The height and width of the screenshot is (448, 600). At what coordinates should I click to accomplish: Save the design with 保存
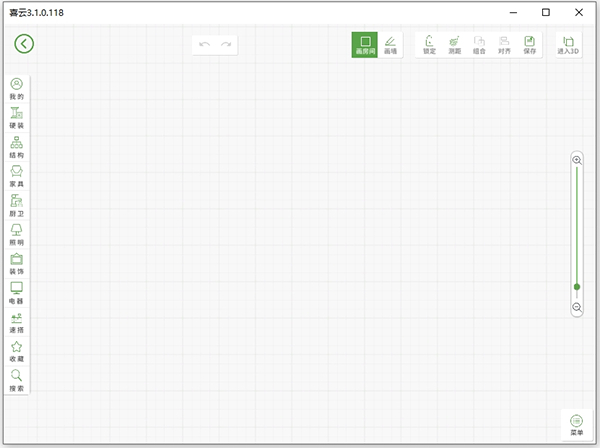530,45
